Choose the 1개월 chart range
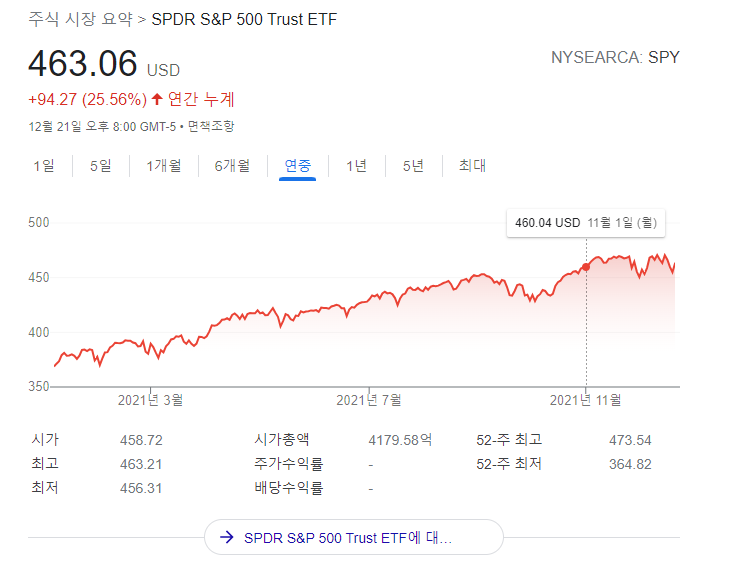 pyautogui.click(x=164, y=166)
